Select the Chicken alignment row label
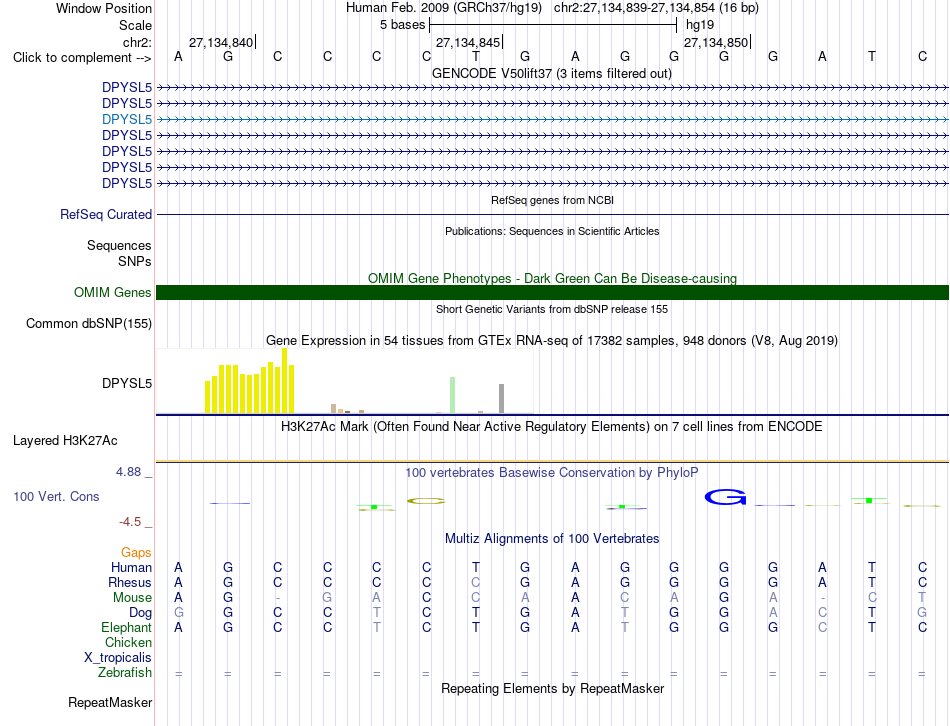This screenshot has width=950, height=726. click(128, 642)
